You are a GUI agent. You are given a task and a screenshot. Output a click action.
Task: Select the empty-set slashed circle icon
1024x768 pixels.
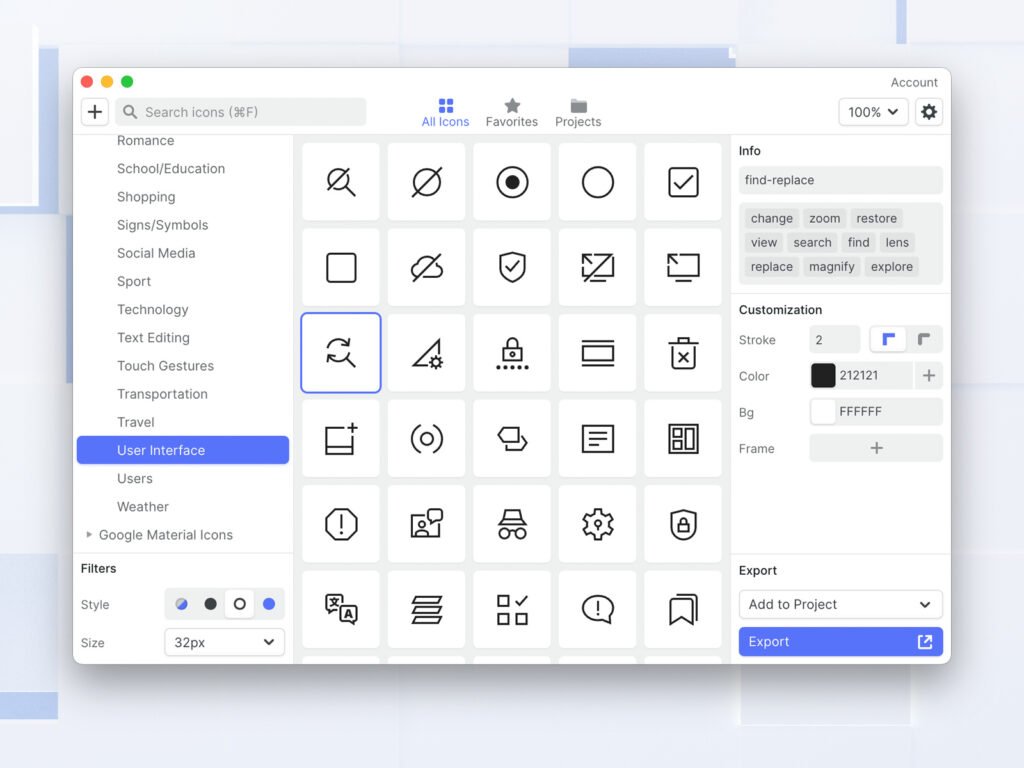tap(426, 182)
